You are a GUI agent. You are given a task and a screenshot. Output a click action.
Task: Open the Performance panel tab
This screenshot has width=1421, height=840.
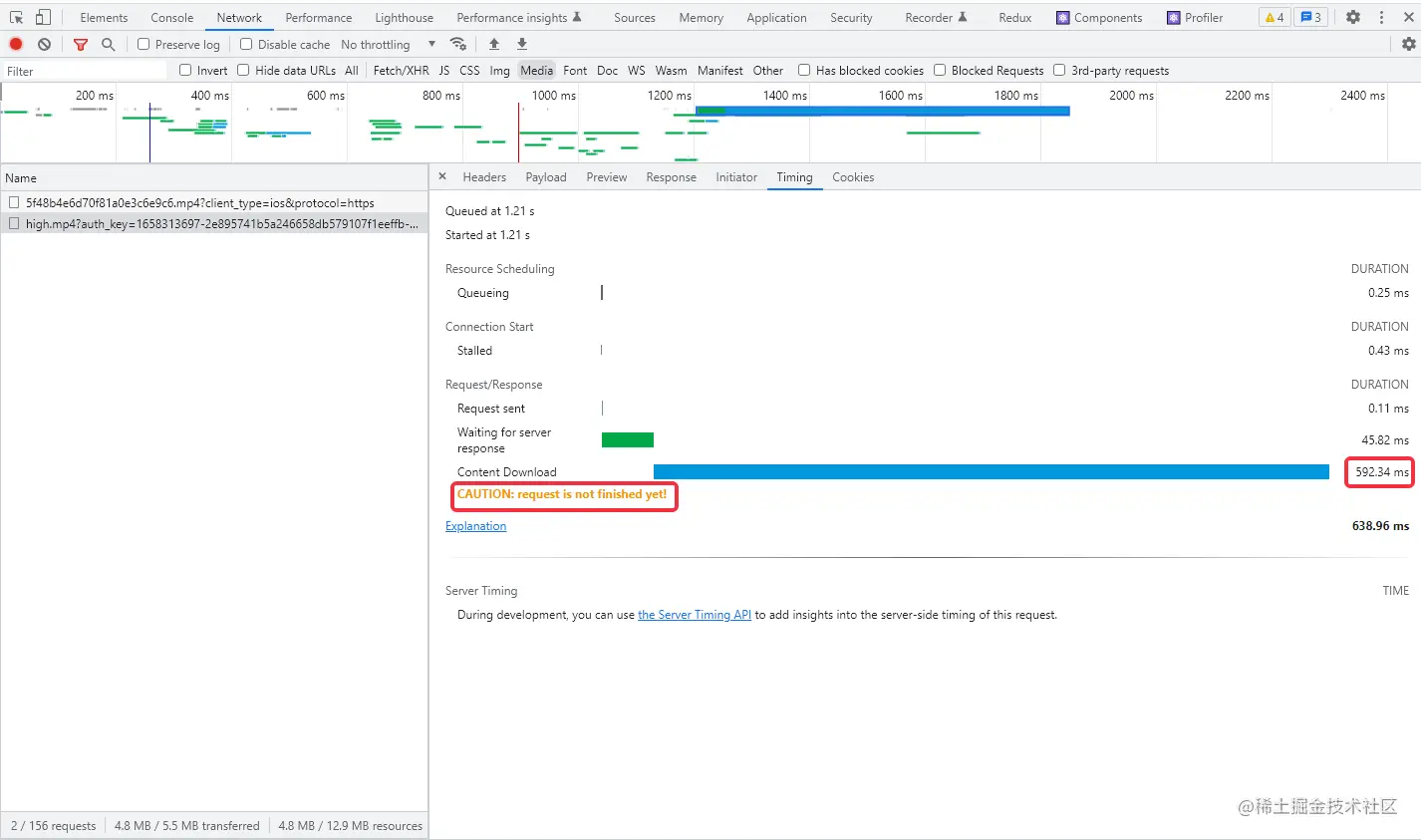click(x=319, y=17)
